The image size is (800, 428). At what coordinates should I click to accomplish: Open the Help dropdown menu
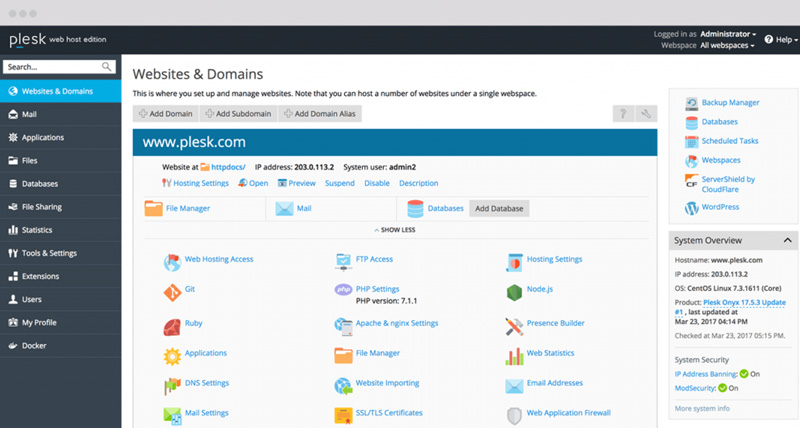point(781,39)
